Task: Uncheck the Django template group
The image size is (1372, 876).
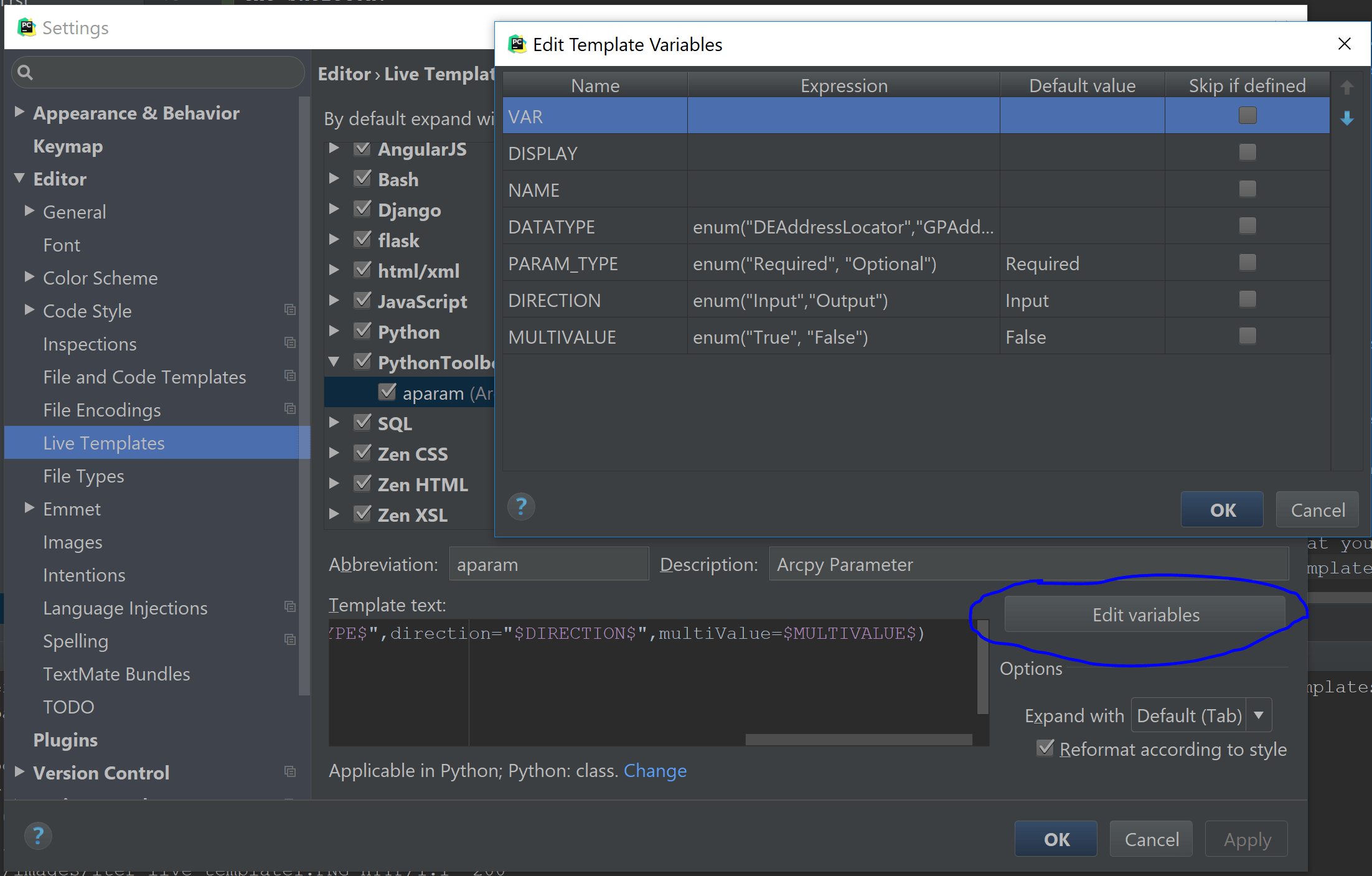Action: tap(363, 209)
